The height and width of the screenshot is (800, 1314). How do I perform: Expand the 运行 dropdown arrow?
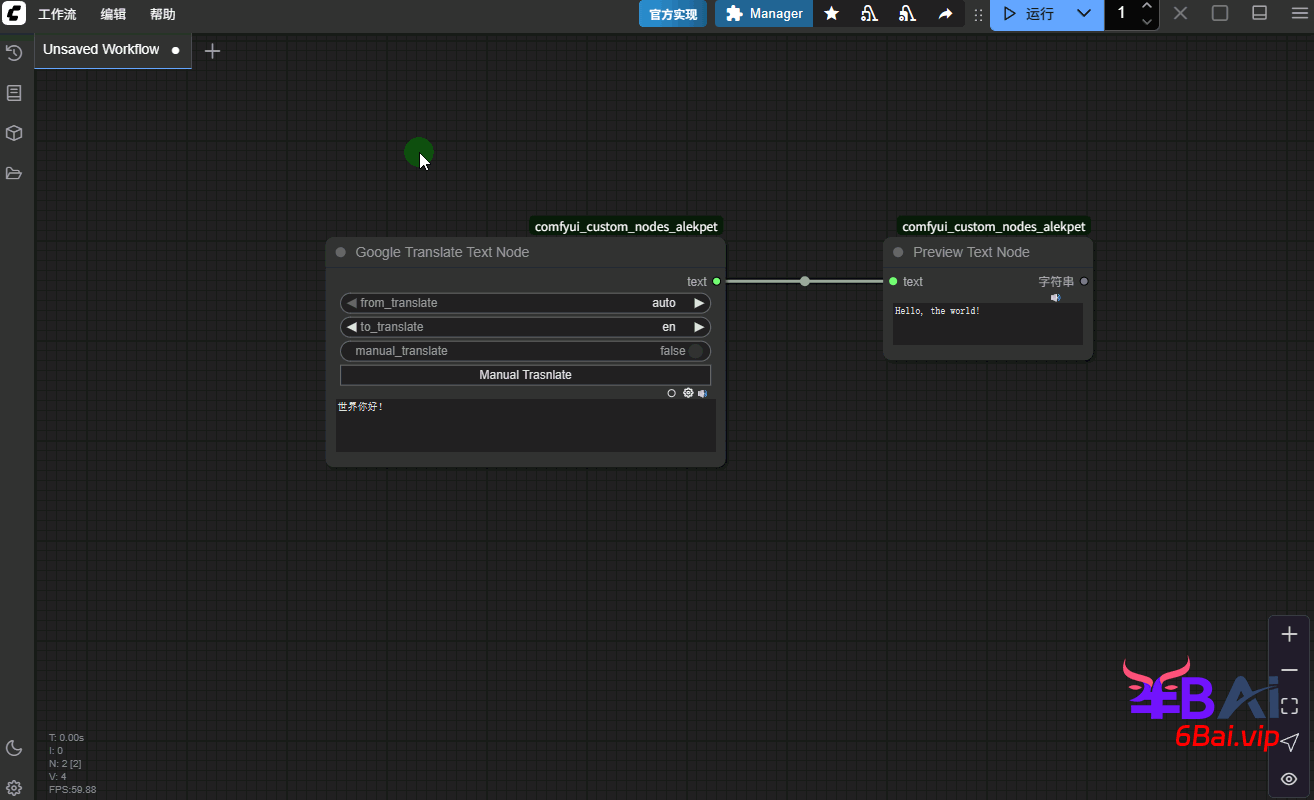coord(1084,14)
